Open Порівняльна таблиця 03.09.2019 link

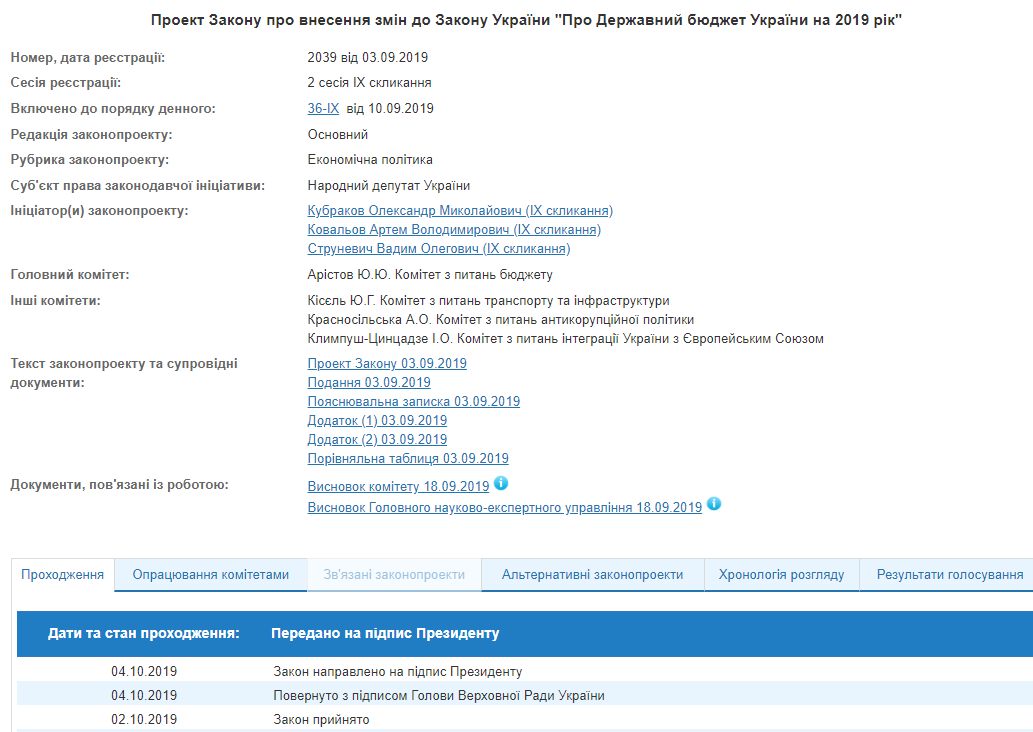pyautogui.click(x=408, y=459)
